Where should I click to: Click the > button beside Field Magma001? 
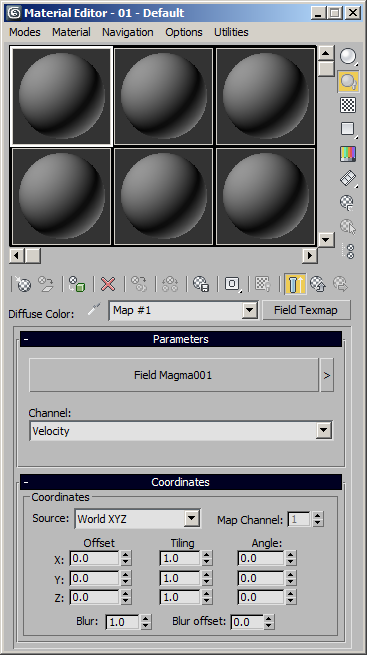(x=327, y=375)
